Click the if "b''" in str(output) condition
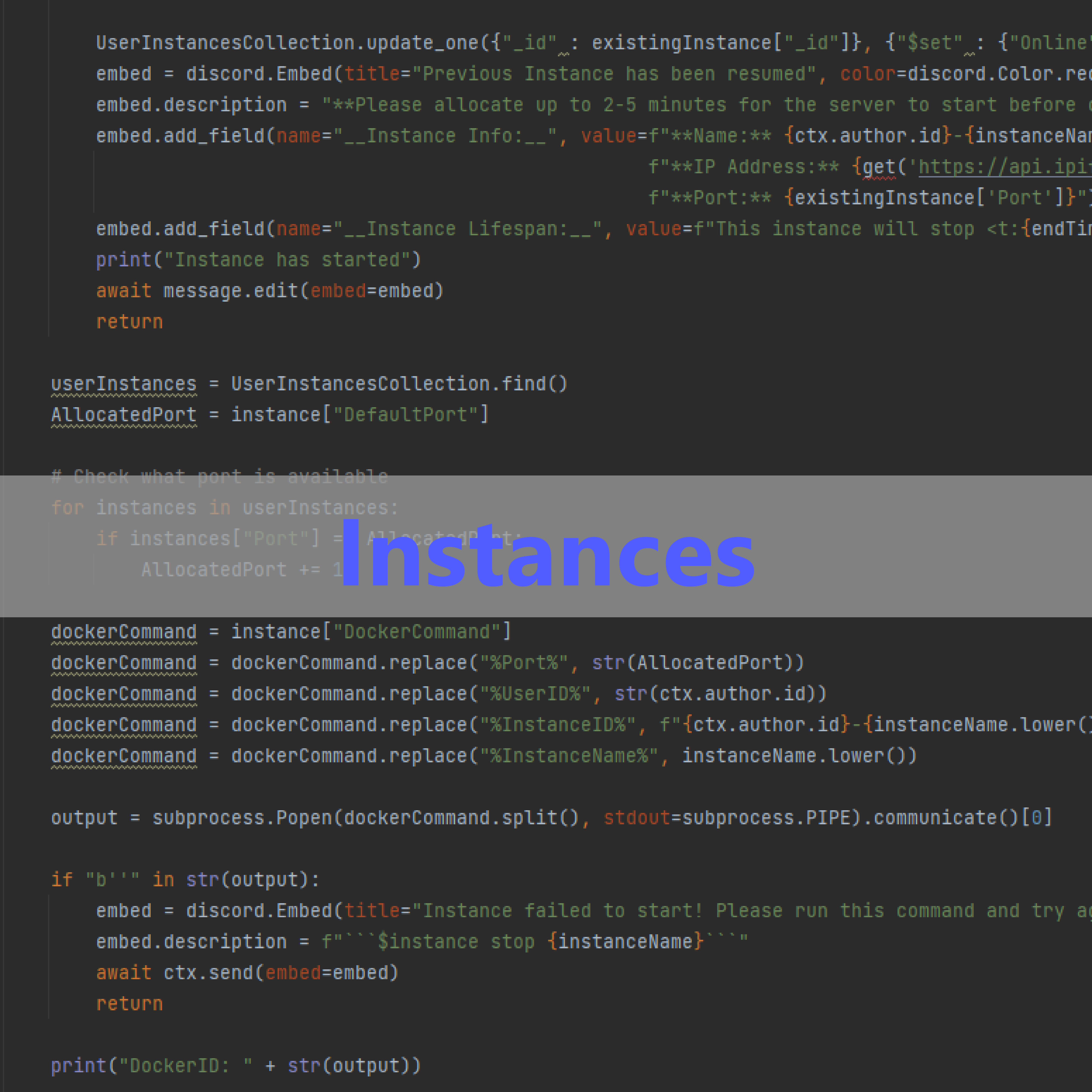1092x1092 pixels. [x=185, y=880]
